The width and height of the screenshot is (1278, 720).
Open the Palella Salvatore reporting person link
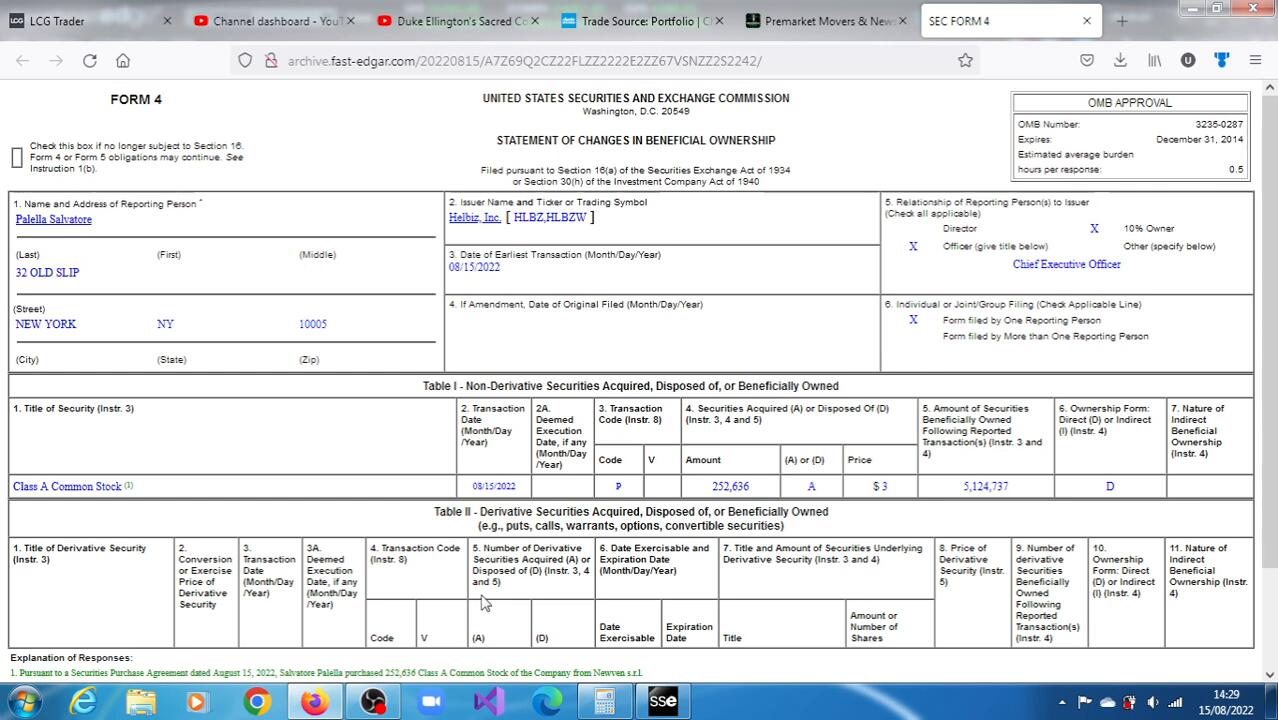point(53,219)
